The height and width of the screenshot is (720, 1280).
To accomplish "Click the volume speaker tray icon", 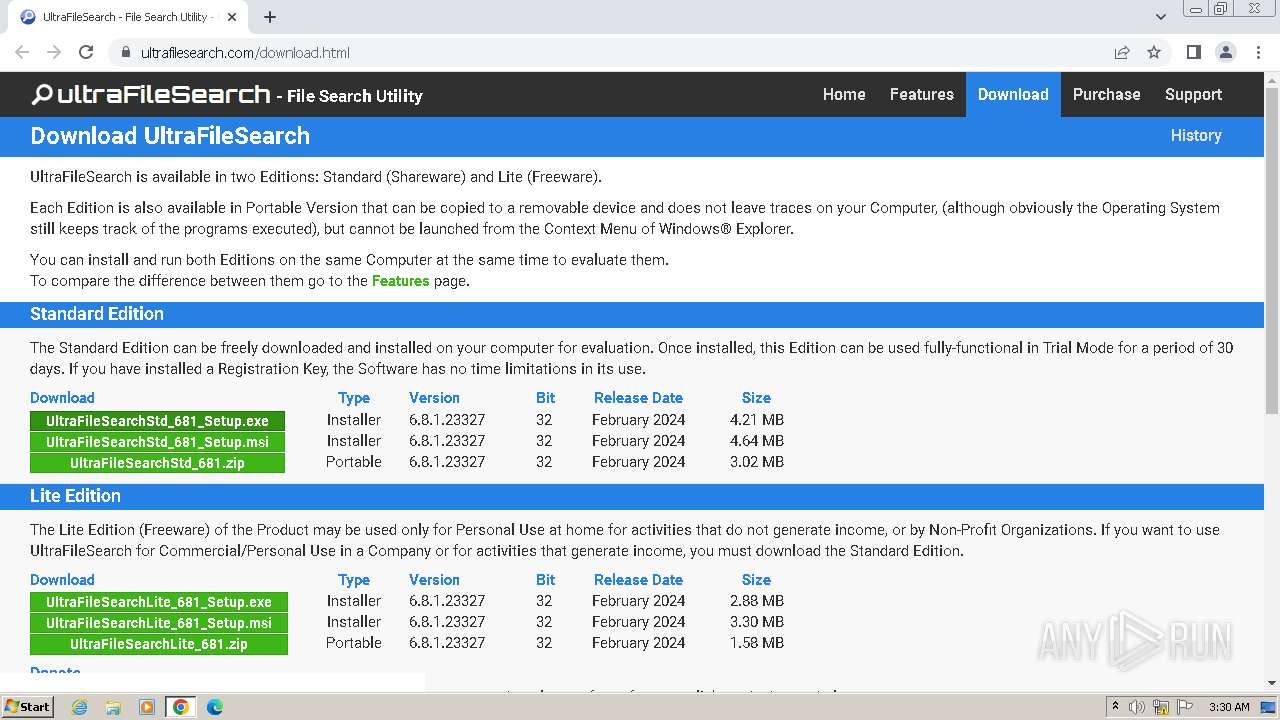I will 1137,707.
